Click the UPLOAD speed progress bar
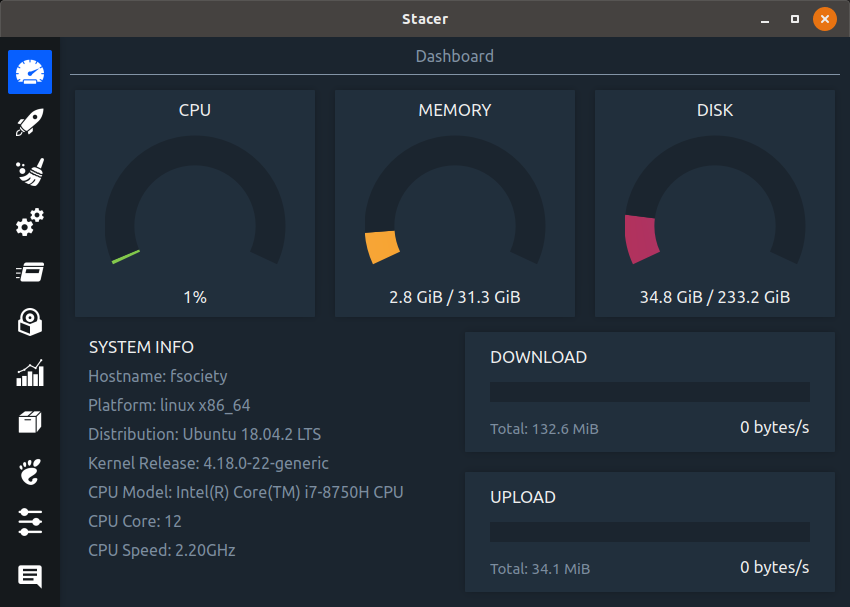Screen dimensions: 850x607 tap(649, 532)
